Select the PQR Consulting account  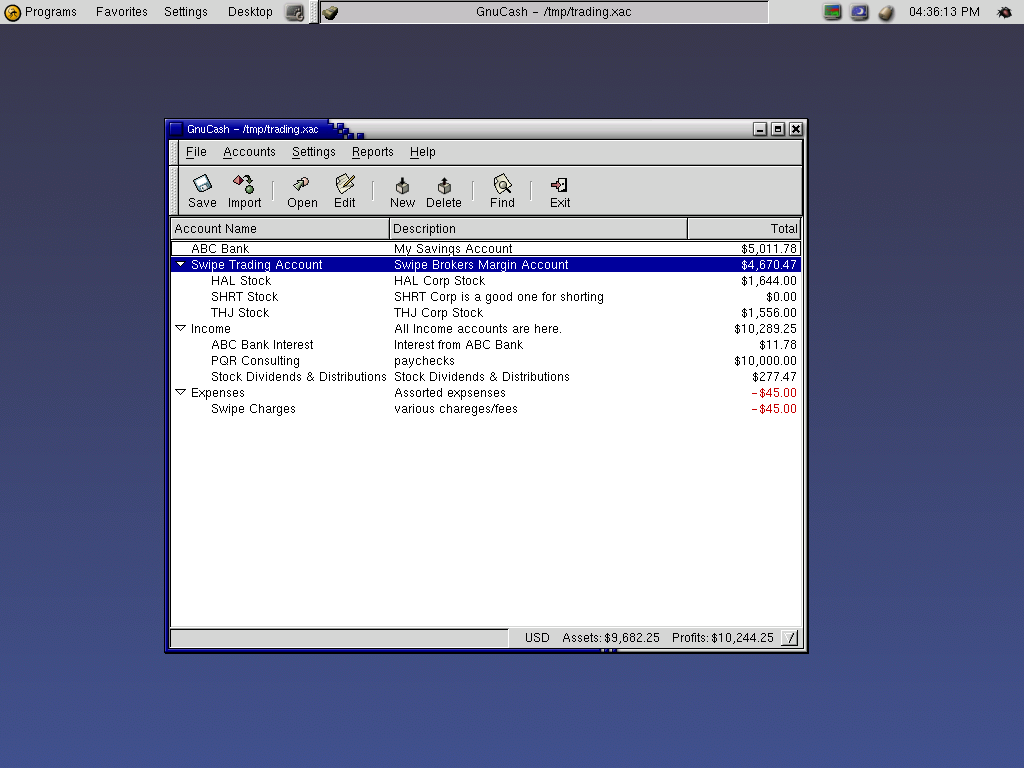[x=486, y=360]
